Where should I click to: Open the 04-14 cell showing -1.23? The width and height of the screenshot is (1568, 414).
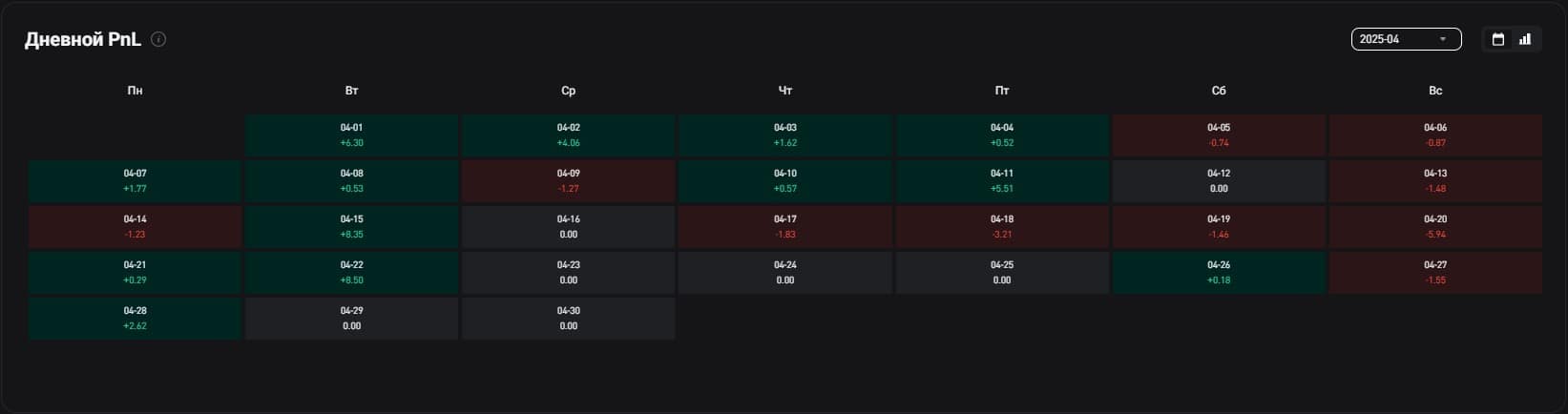[x=135, y=227]
